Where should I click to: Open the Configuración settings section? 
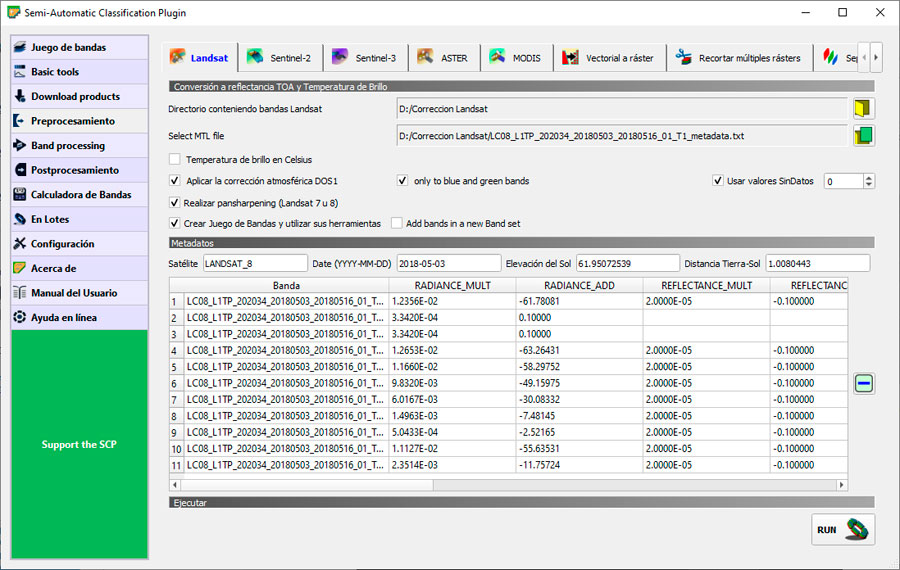[79, 244]
